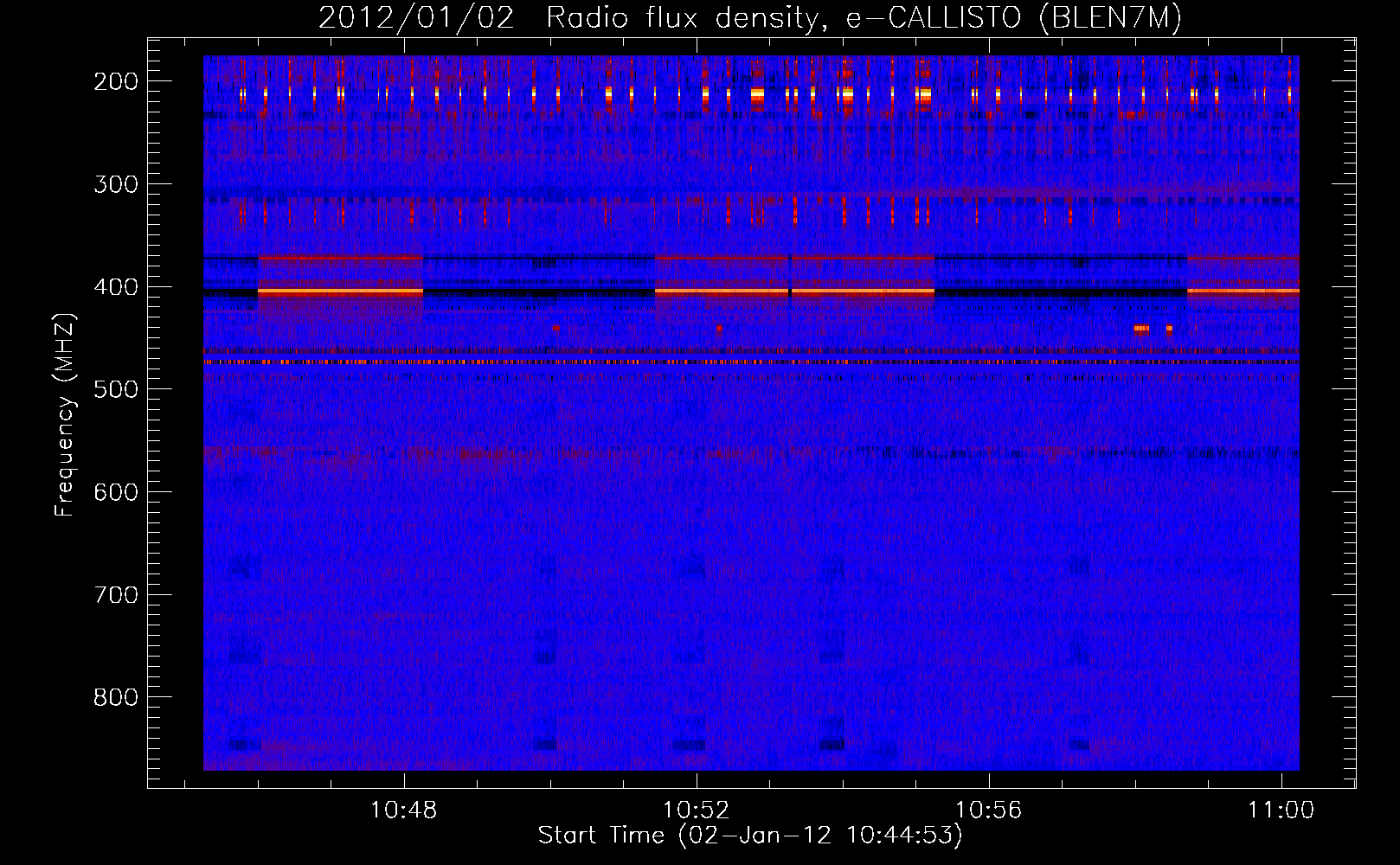Click the 200 frequency tick label
The image size is (1400, 865).
tap(116, 81)
